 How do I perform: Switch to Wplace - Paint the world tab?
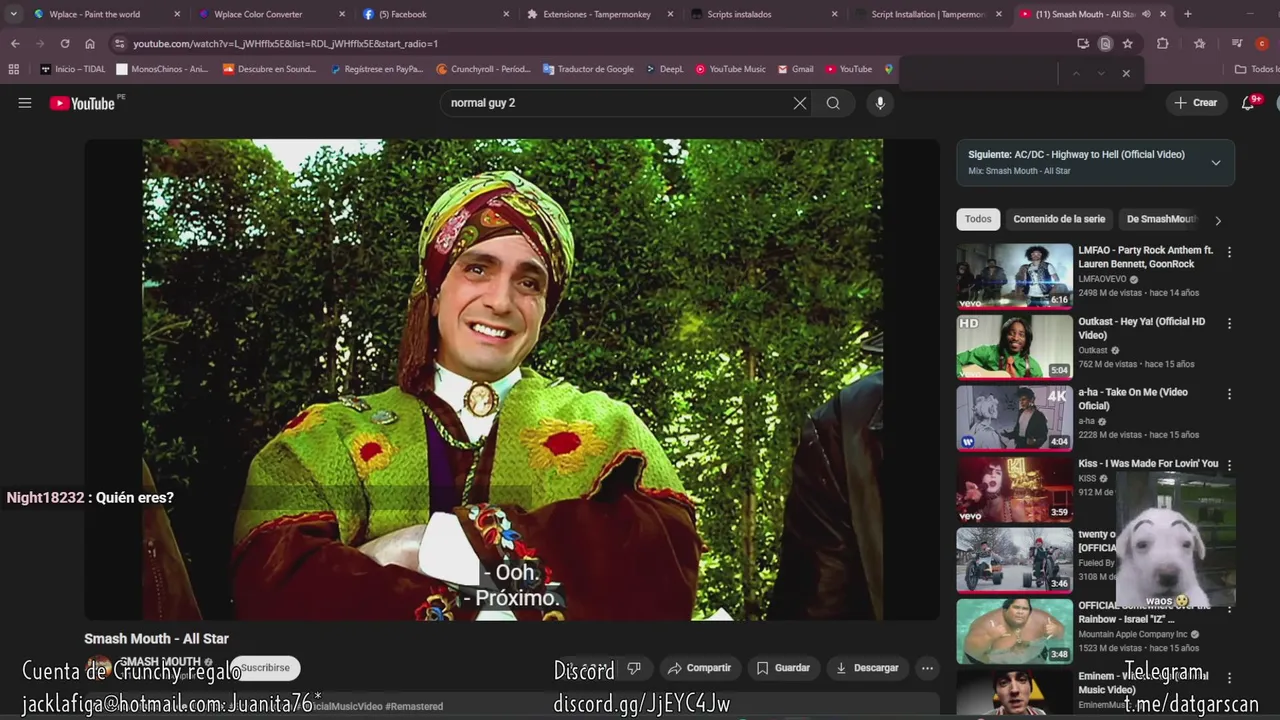click(108, 14)
